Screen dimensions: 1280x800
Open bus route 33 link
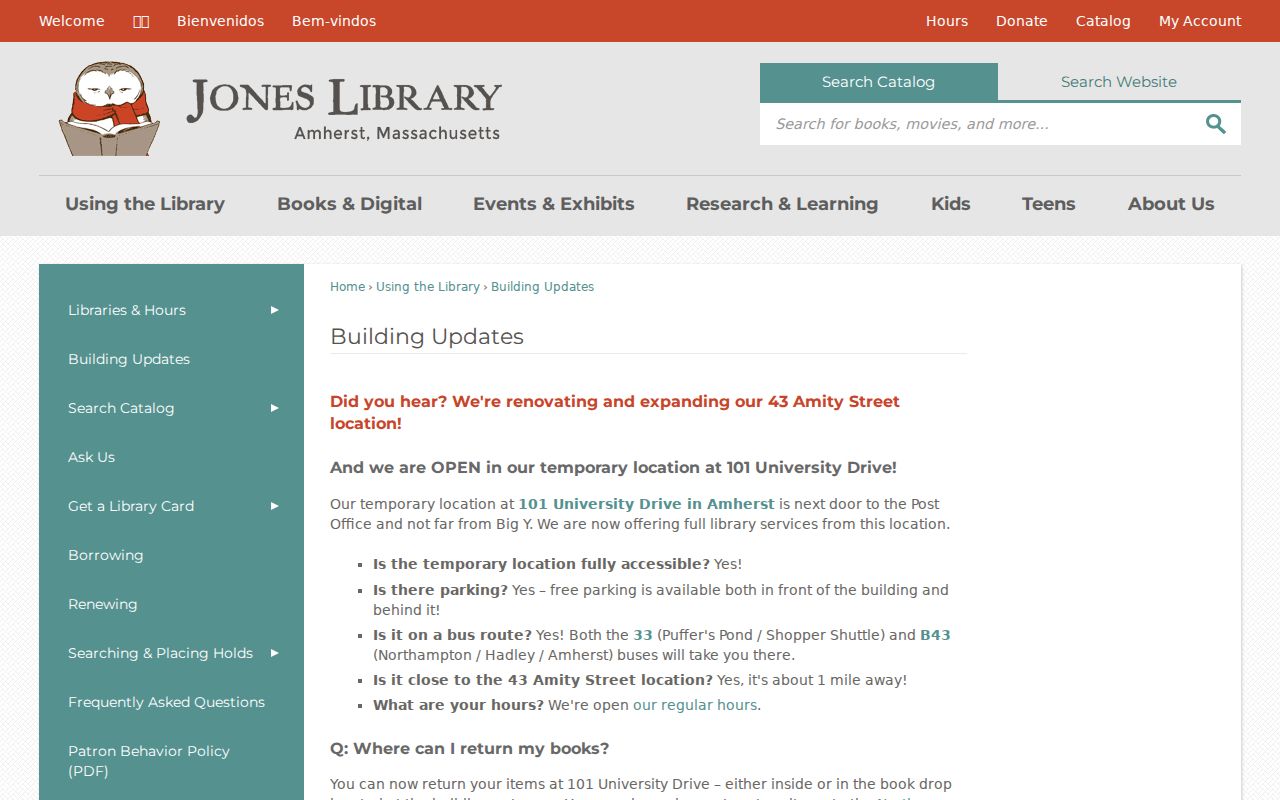click(x=643, y=635)
